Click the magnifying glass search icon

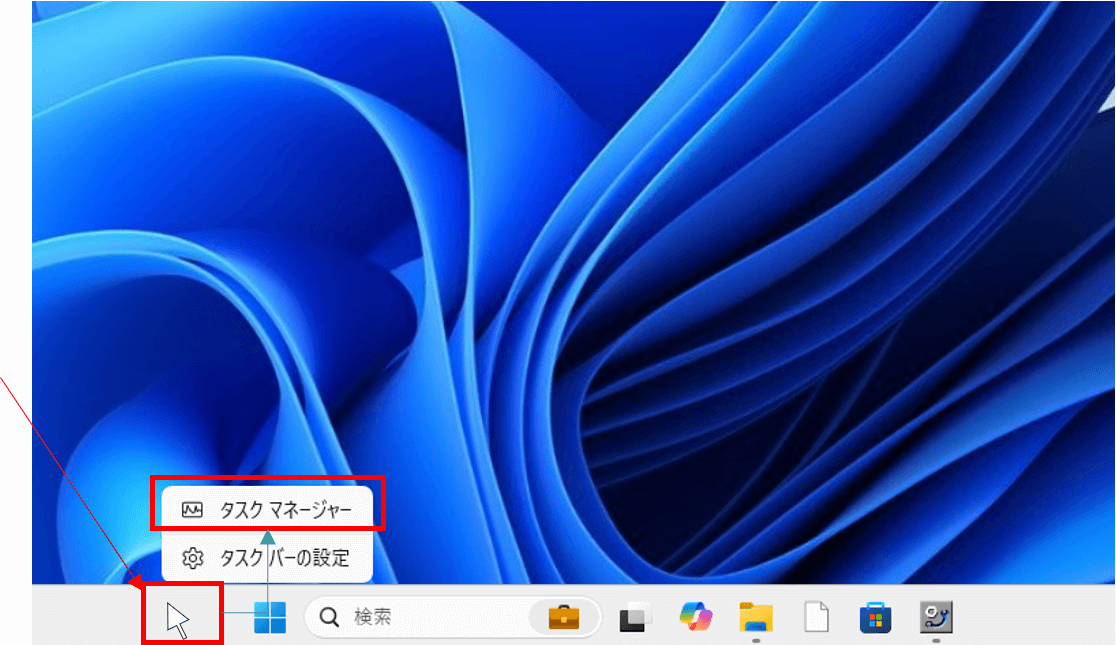[329, 618]
